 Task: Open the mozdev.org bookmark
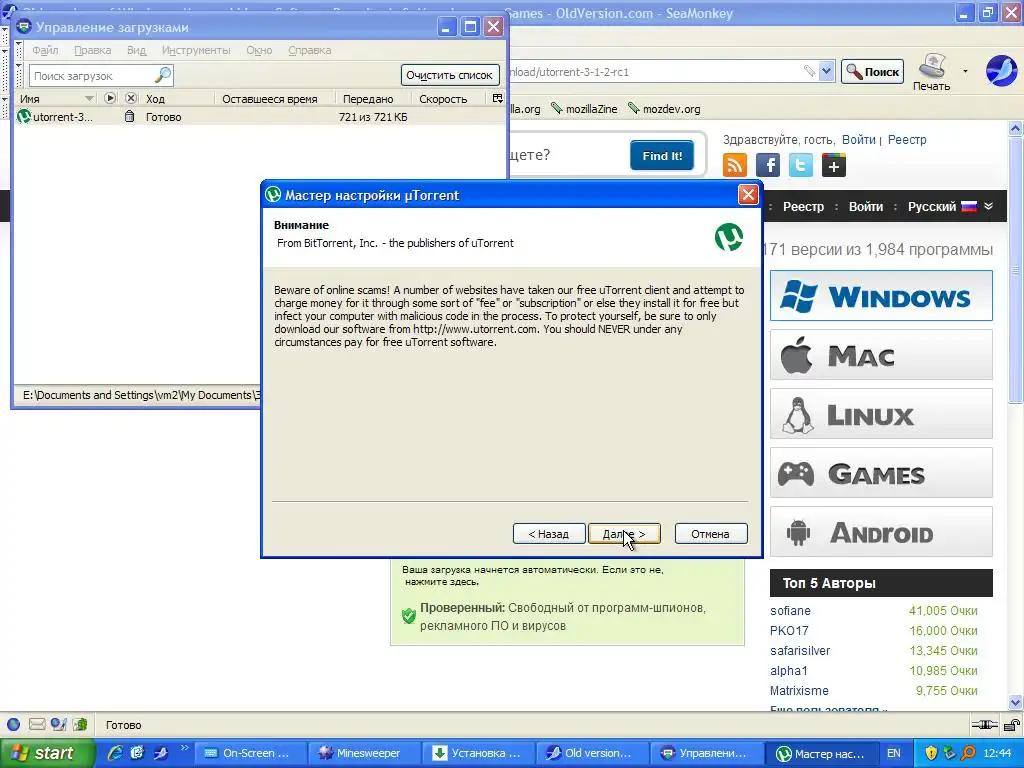[x=665, y=109]
